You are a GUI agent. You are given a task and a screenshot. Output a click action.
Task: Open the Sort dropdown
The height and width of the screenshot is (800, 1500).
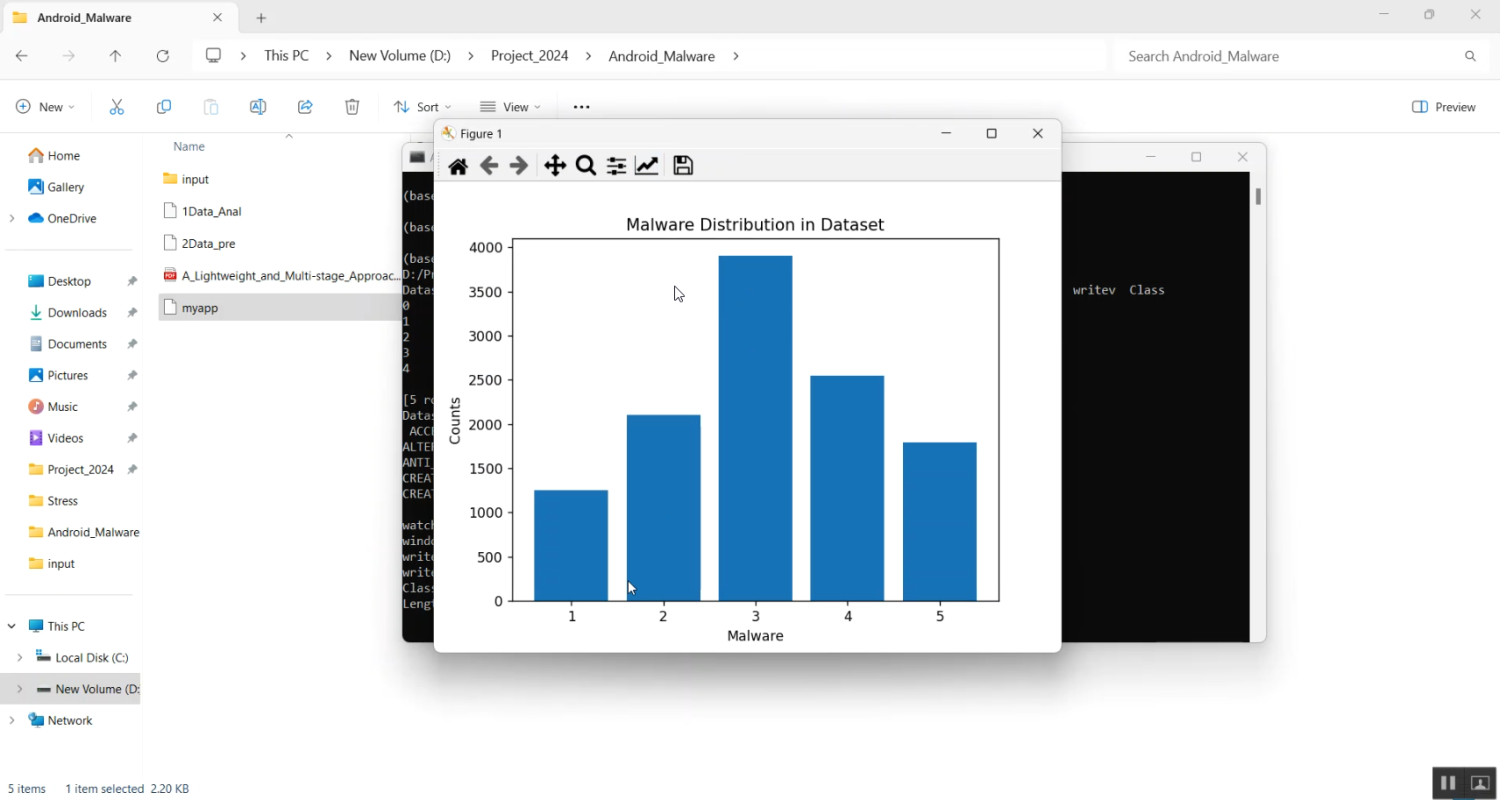[422, 106]
